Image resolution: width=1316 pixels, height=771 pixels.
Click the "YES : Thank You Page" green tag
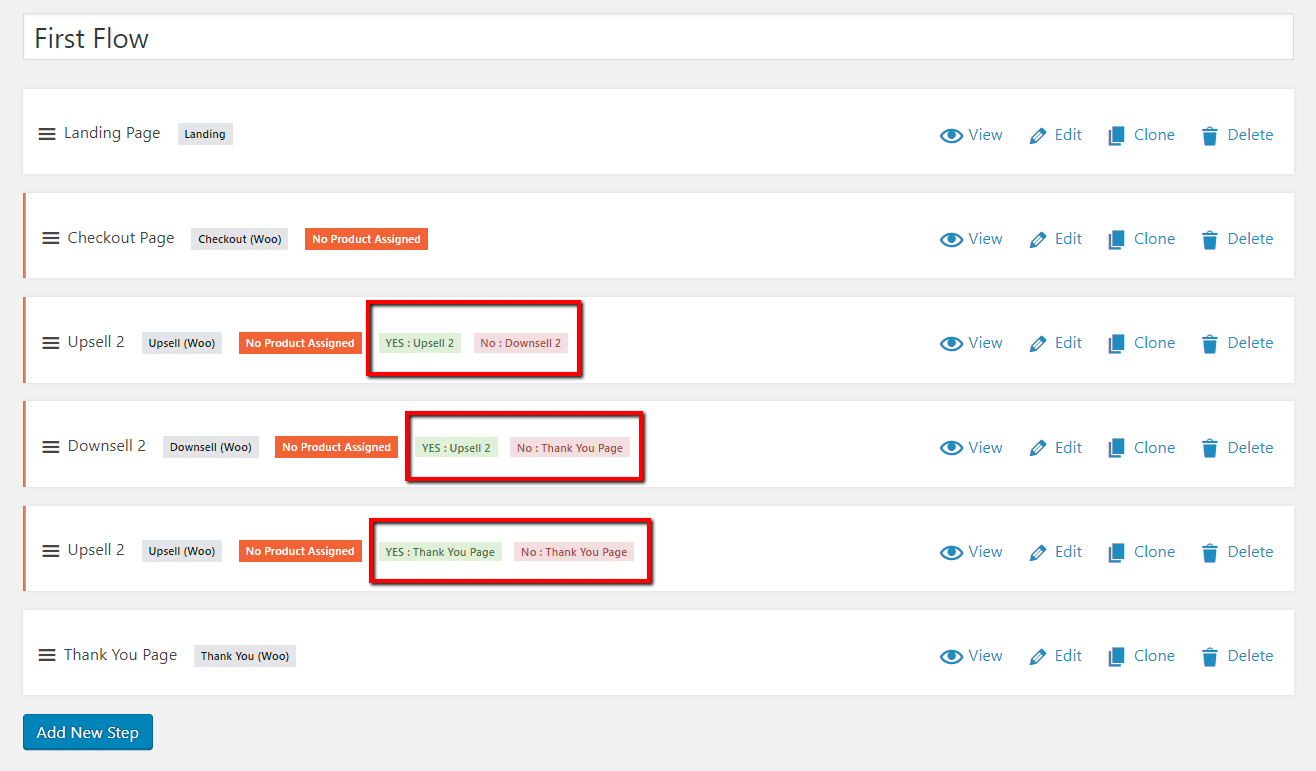440,552
